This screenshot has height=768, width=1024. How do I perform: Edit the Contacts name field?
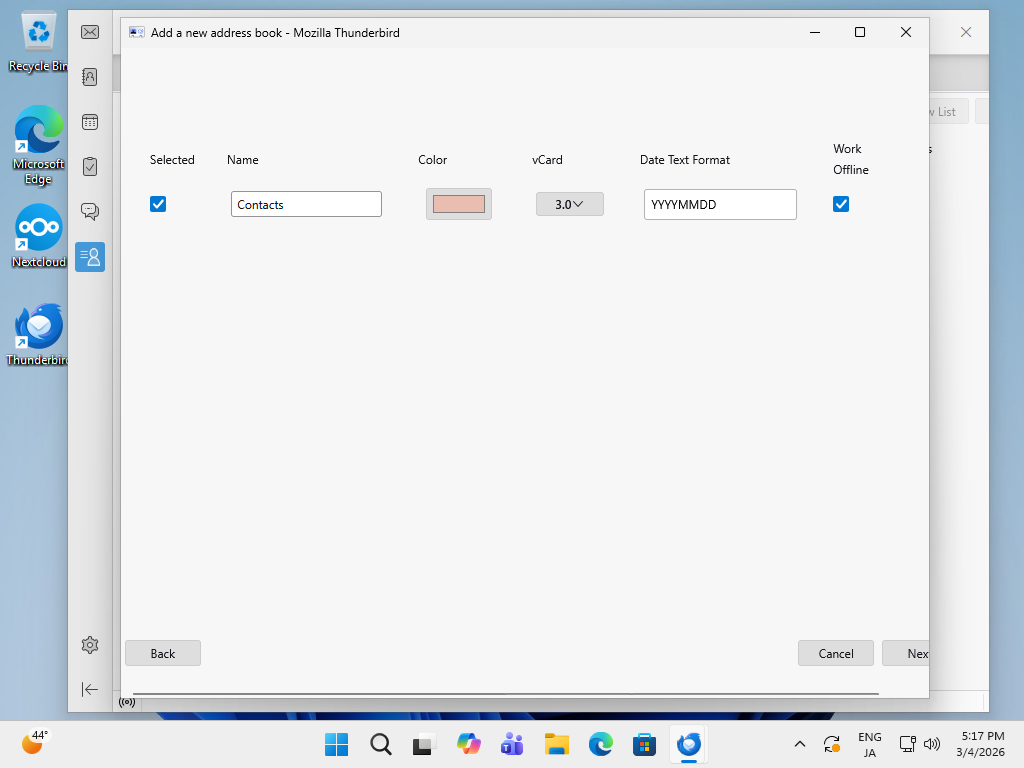point(306,204)
